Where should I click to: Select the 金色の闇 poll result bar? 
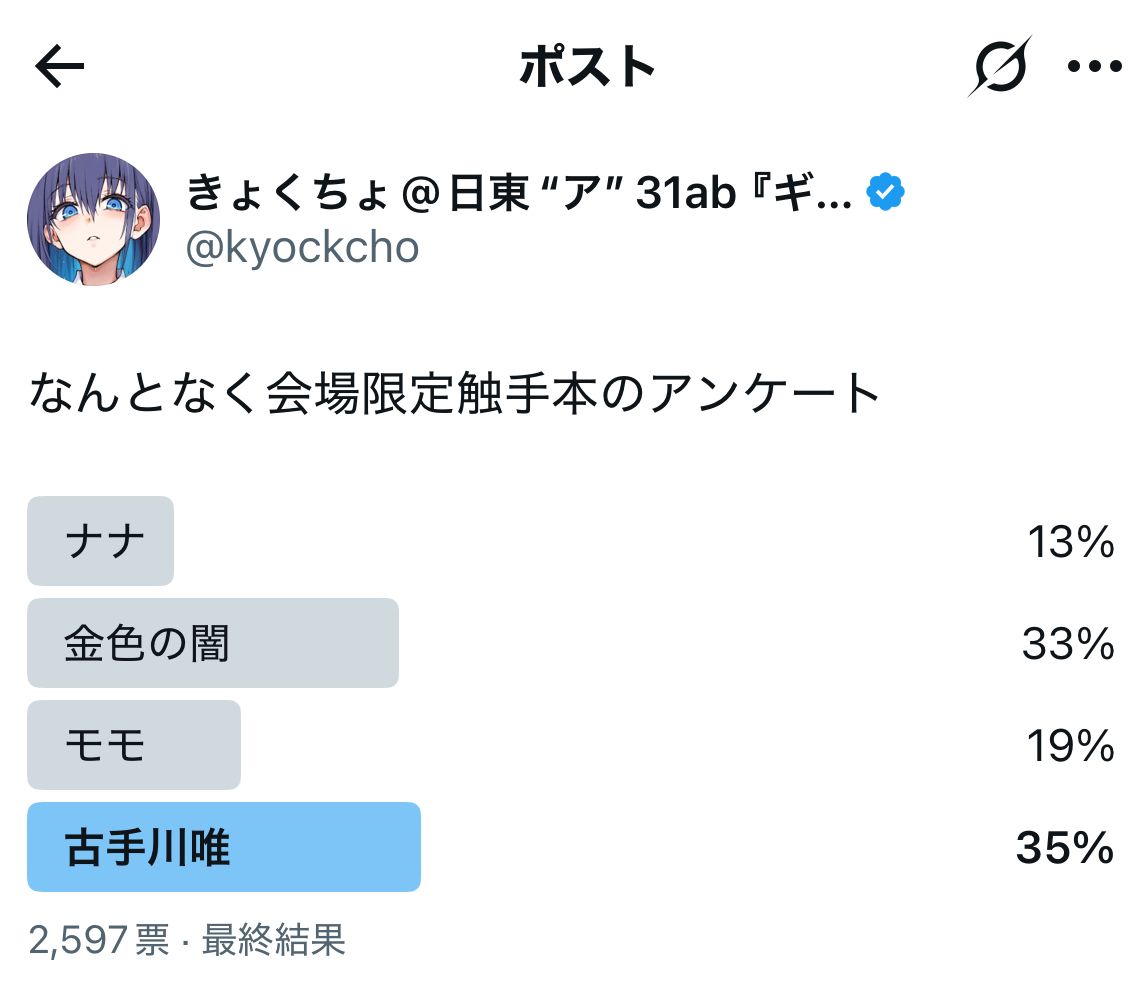coord(213,643)
